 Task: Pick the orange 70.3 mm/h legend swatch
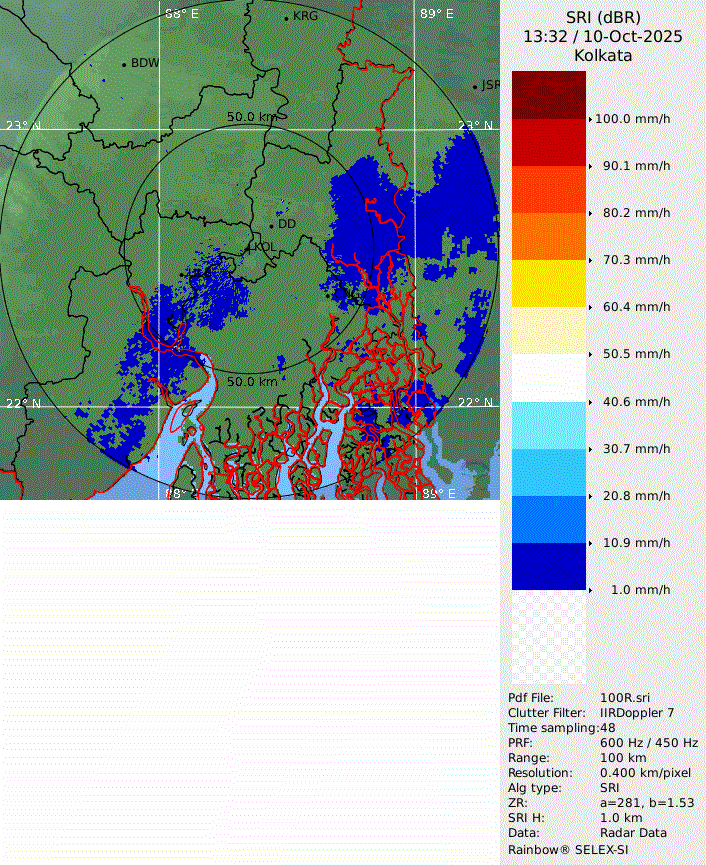tap(548, 236)
